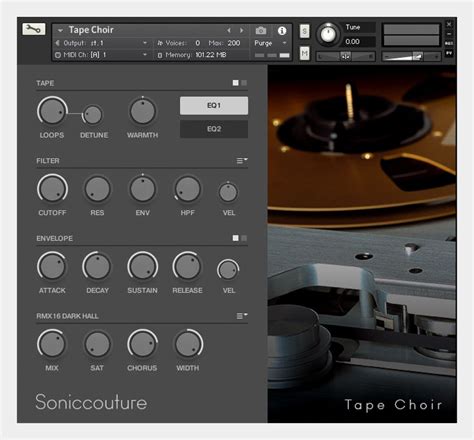
Task: Click the WARMTH knob
Action: [142, 111]
